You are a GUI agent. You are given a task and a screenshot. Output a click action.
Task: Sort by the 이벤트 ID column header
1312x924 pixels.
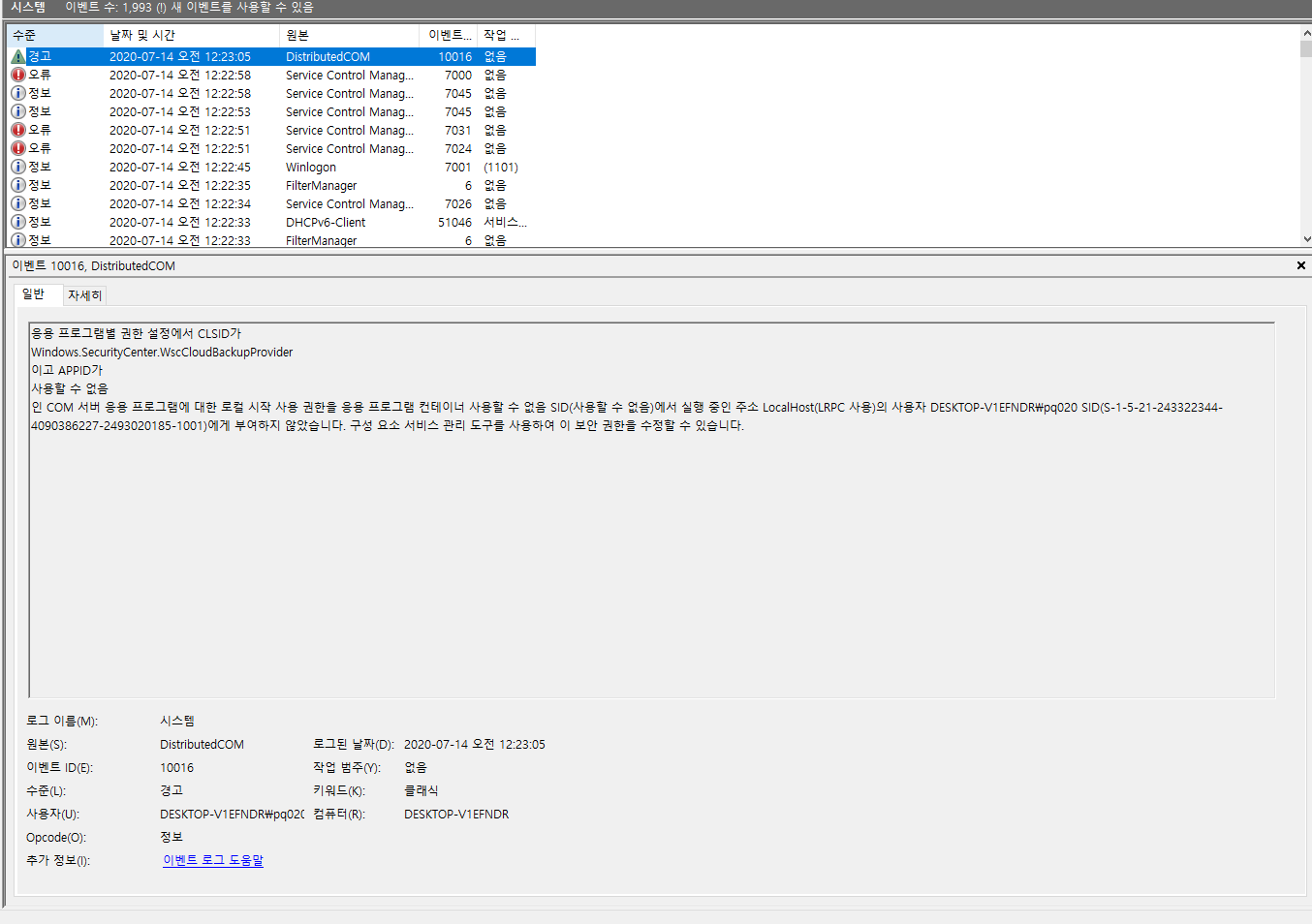click(449, 35)
